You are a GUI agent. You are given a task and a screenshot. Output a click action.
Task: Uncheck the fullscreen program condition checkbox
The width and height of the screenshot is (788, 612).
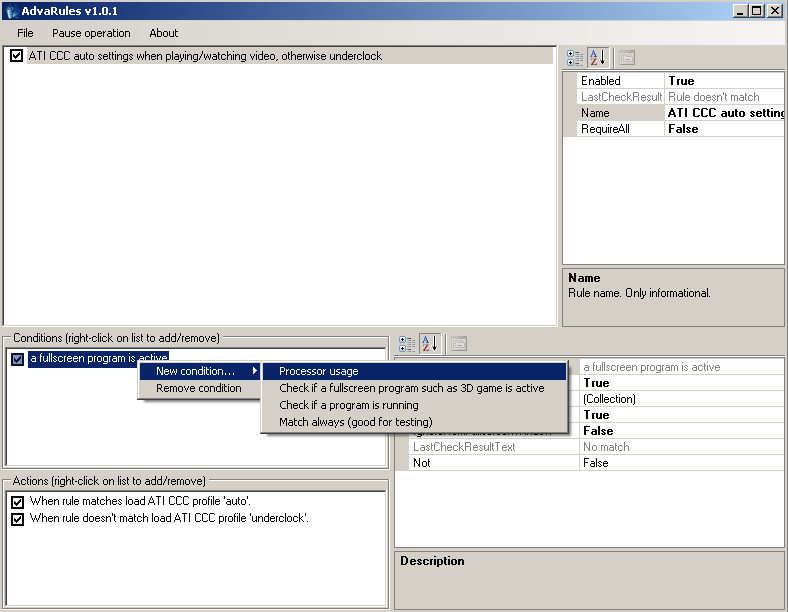point(17,358)
